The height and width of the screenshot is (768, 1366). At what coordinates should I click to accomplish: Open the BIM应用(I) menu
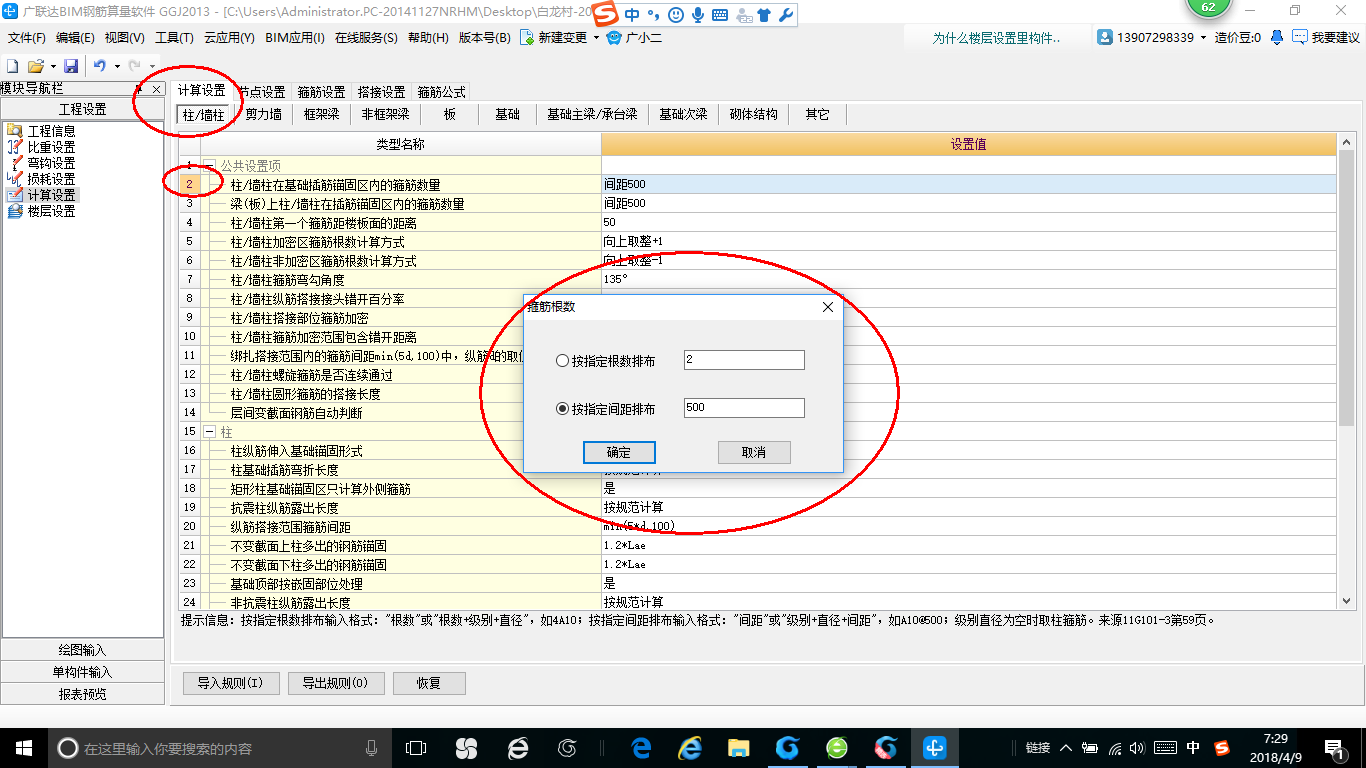[x=295, y=38]
